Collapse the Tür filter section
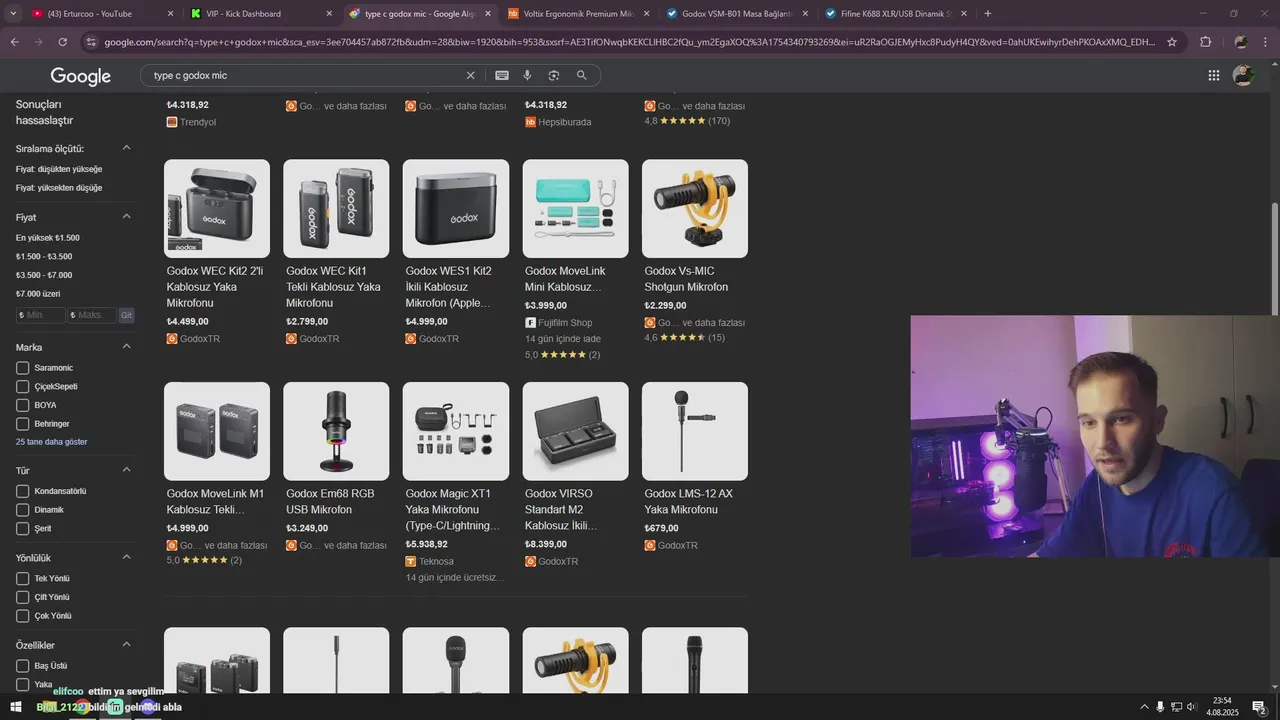This screenshot has width=1280, height=720. point(126,470)
